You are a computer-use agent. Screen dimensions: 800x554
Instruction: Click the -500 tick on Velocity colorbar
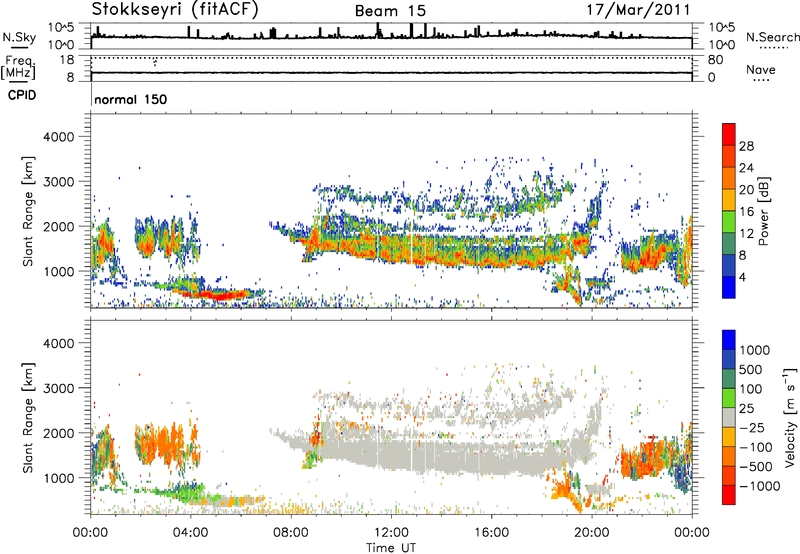click(x=756, y=466)
